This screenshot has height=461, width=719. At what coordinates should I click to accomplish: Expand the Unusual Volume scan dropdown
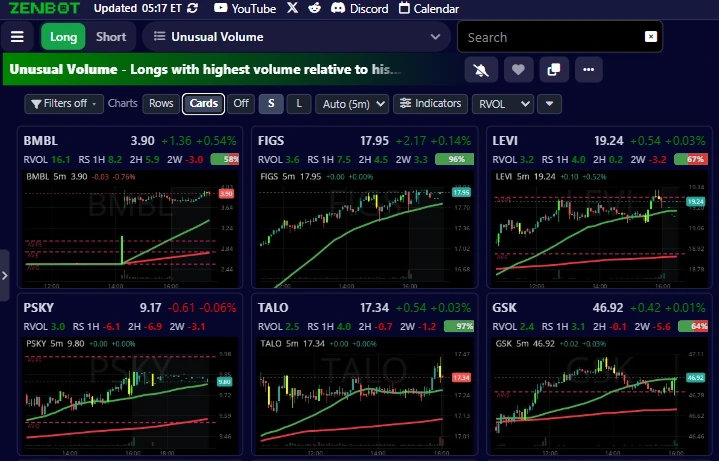point(296,37)
